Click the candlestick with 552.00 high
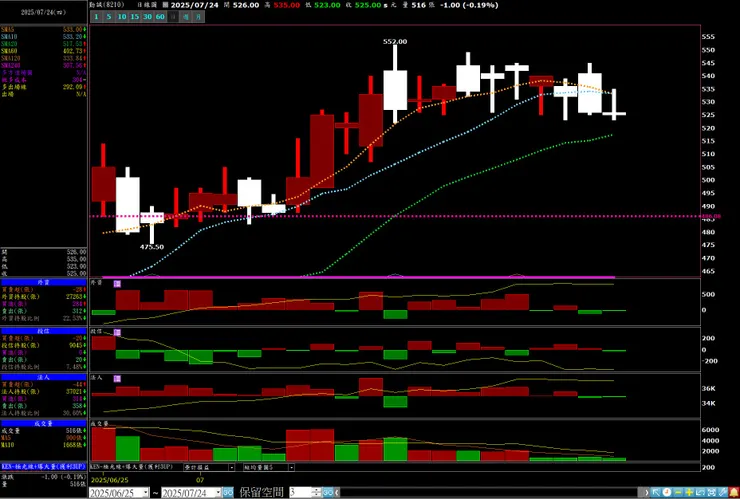 click(x=395, y=90)
